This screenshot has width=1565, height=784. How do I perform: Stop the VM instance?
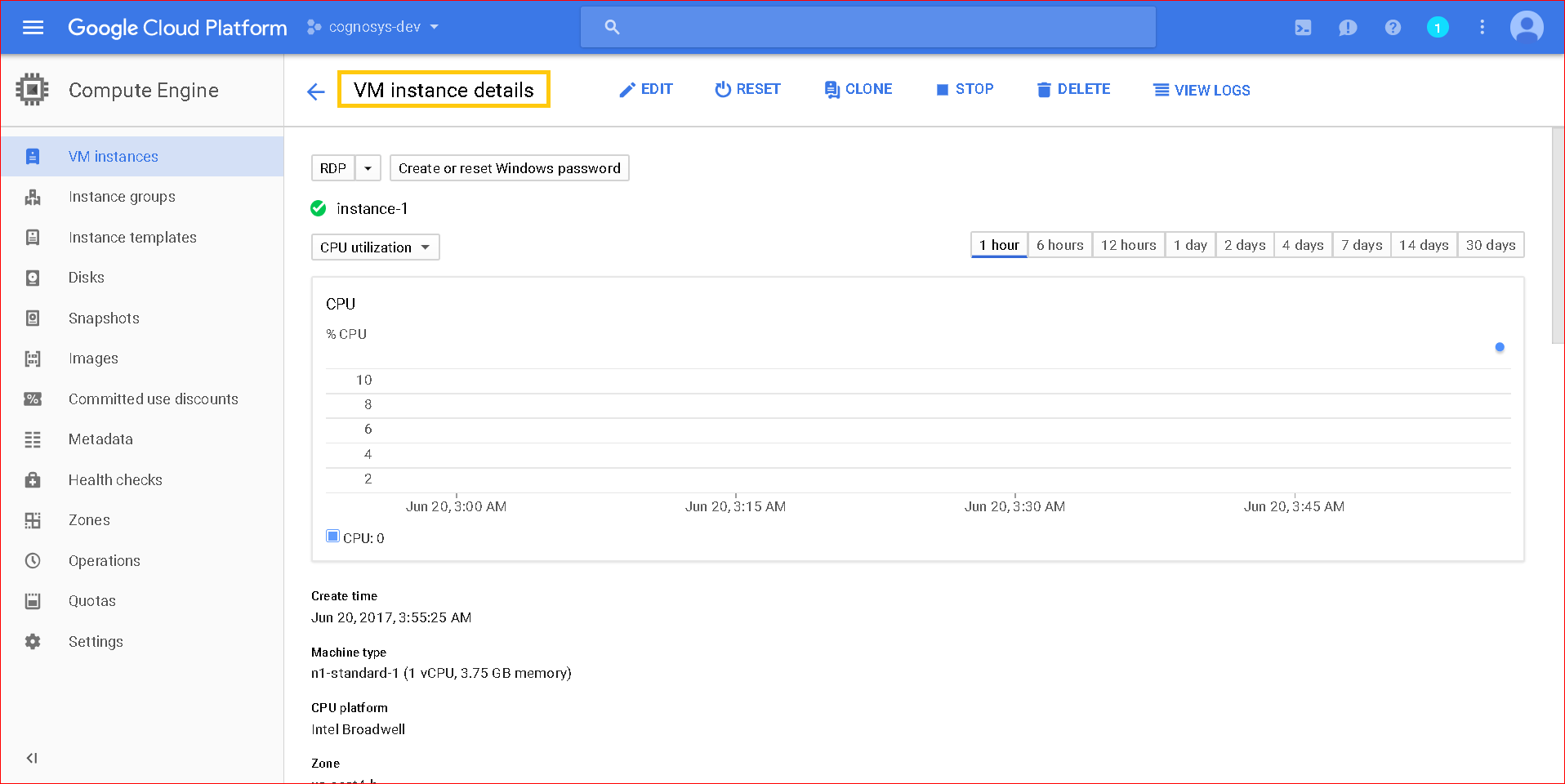(965, 89)
